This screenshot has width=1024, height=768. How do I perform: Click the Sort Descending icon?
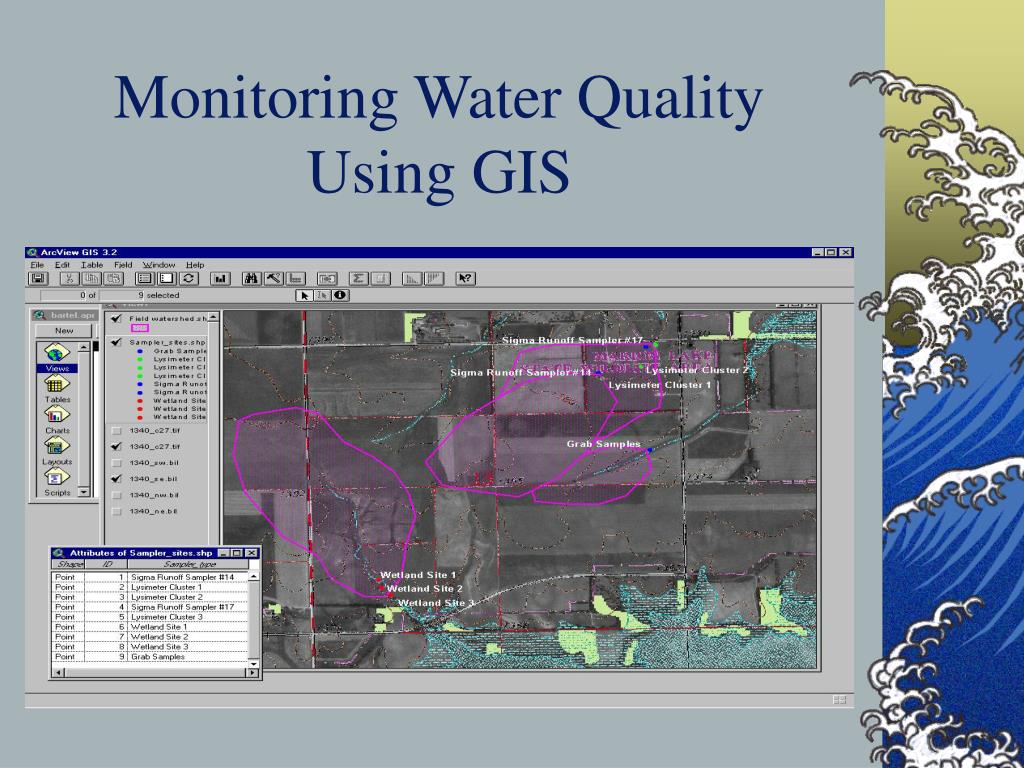(434, 279)
